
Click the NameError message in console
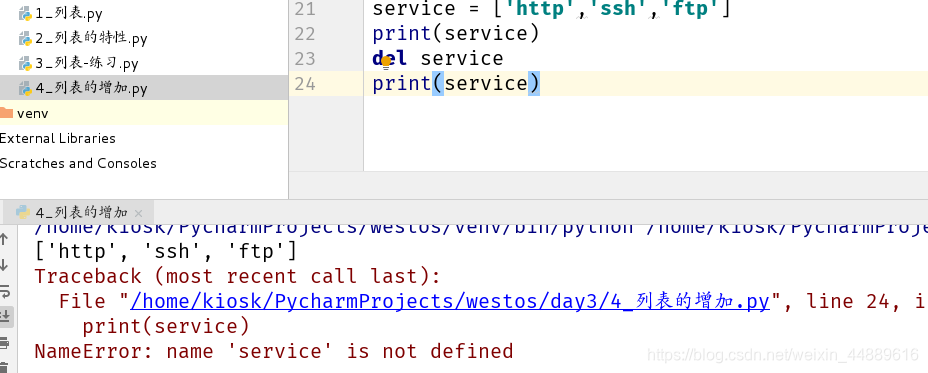(273, 351)
